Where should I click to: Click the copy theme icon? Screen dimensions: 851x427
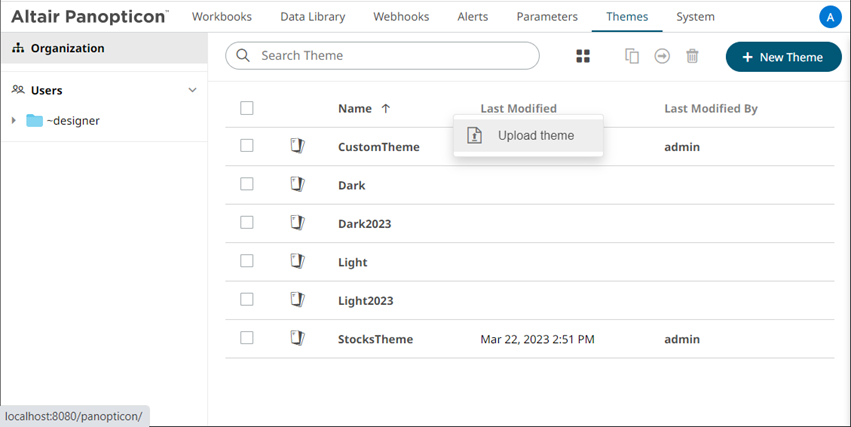632,57
